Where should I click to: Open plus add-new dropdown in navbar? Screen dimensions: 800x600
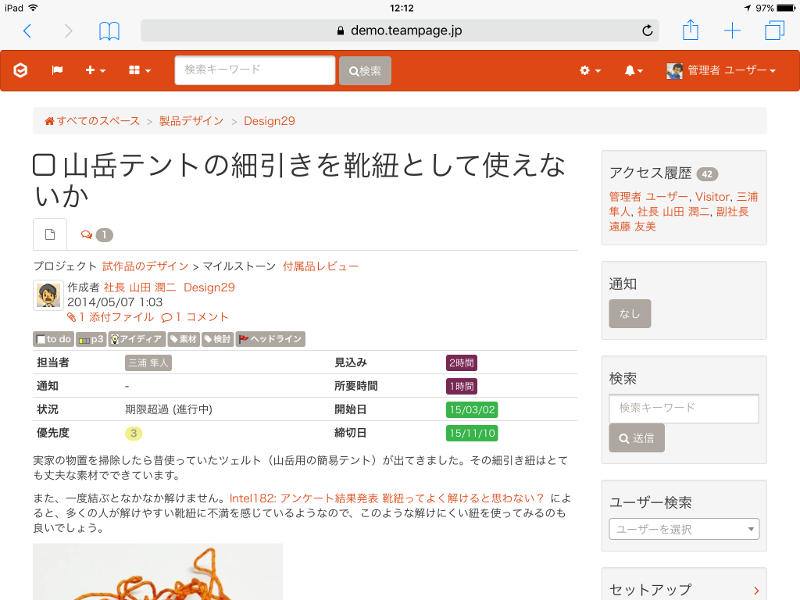[95, 70]
